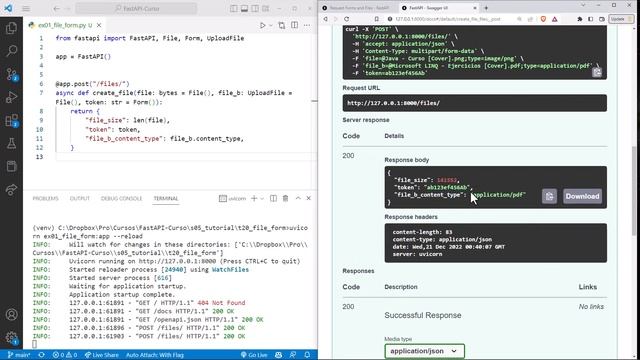
Task: Open errors and warnings count in status bar
Action: pyautogui.click(x=64, y=355)
